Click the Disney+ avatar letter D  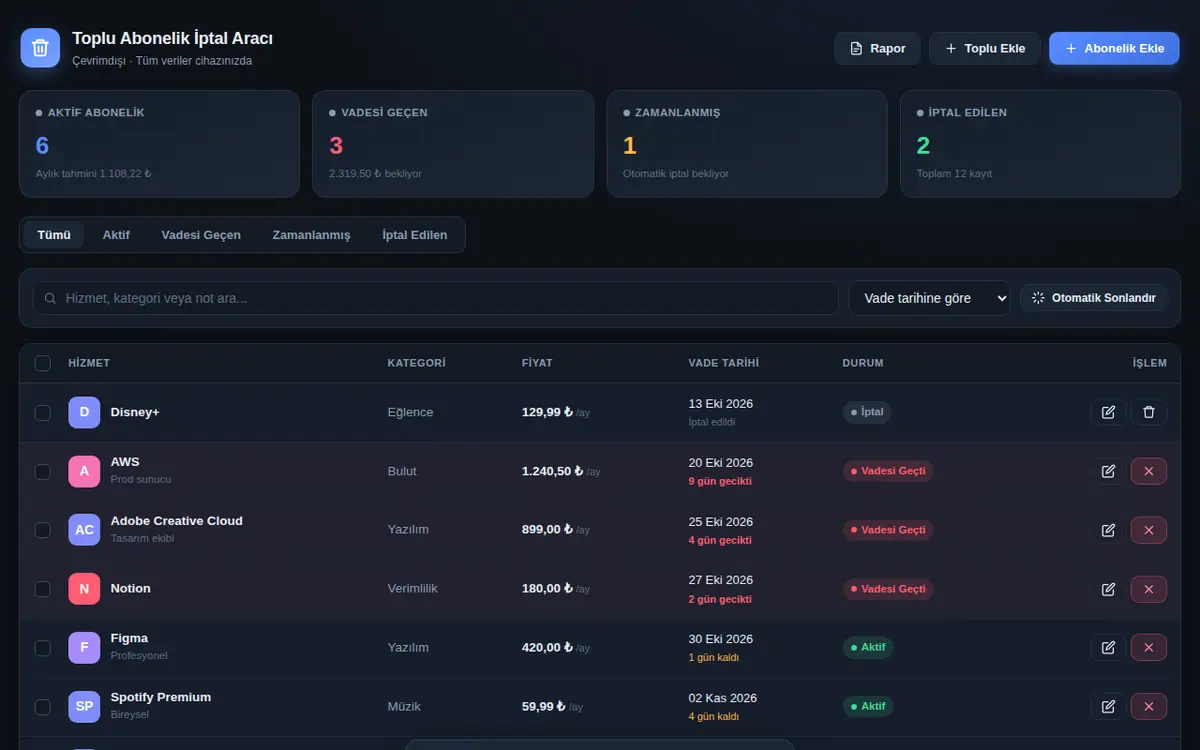coord(84,412)
